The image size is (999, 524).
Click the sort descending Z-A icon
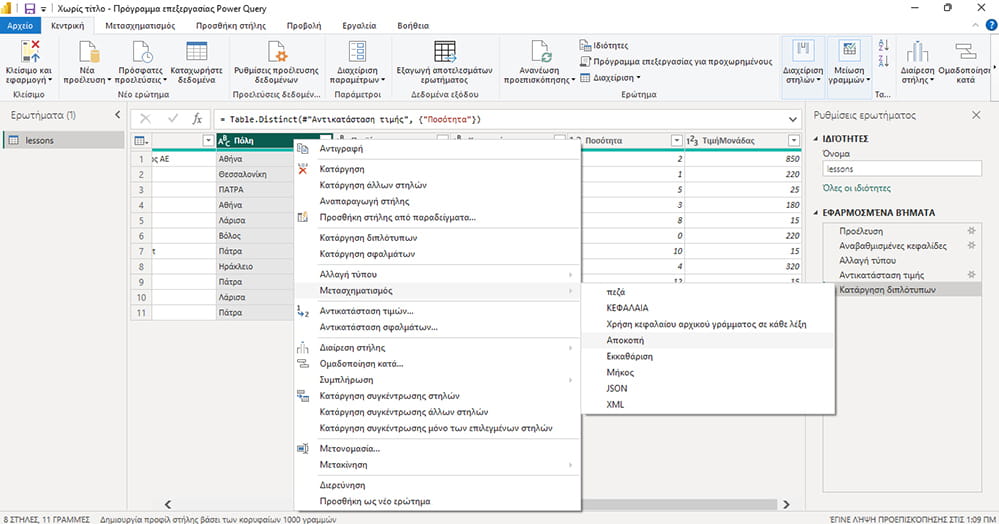[883, 61]
